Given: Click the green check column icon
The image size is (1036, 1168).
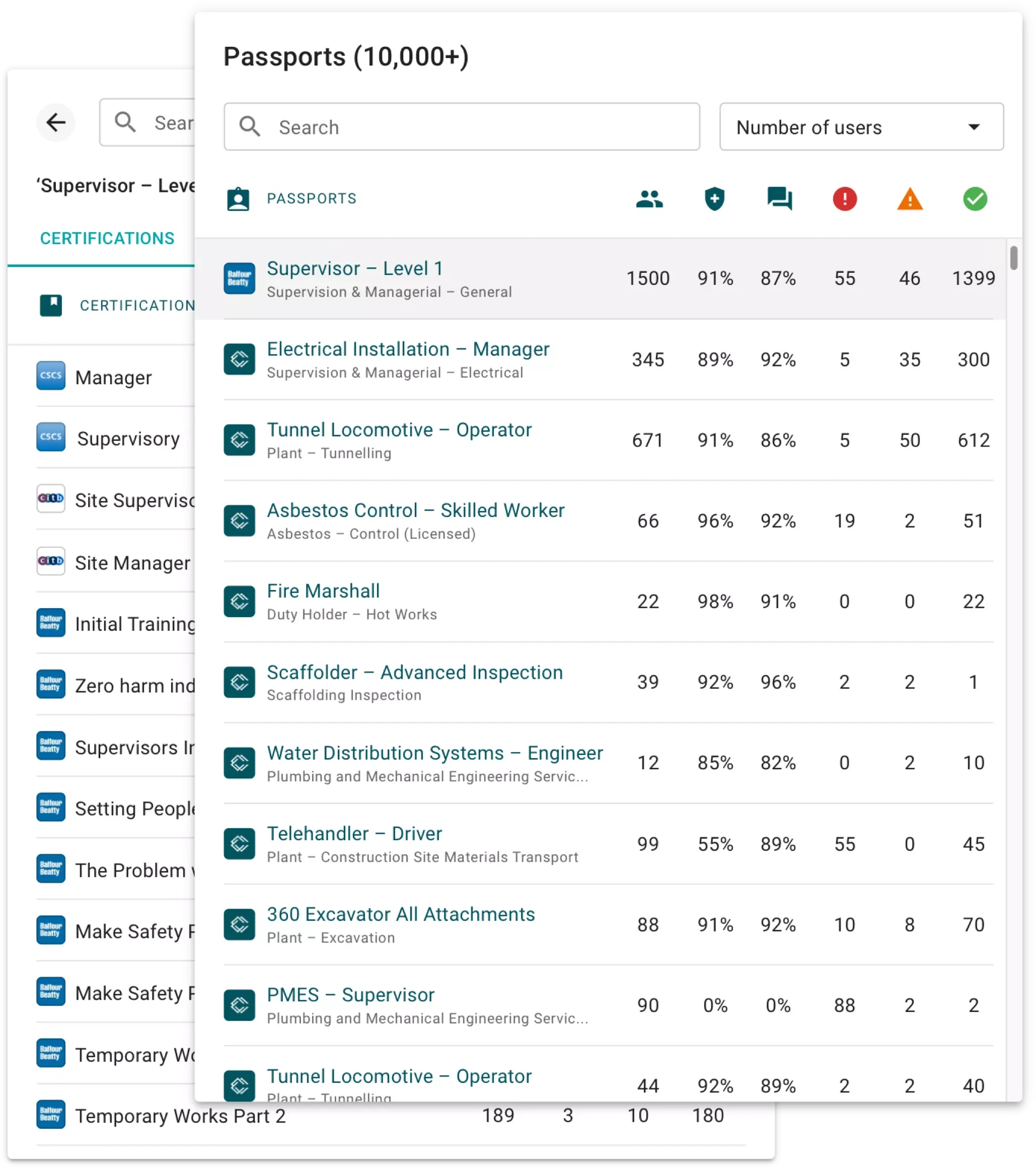Looking at the screenshot, I should 975,199.
